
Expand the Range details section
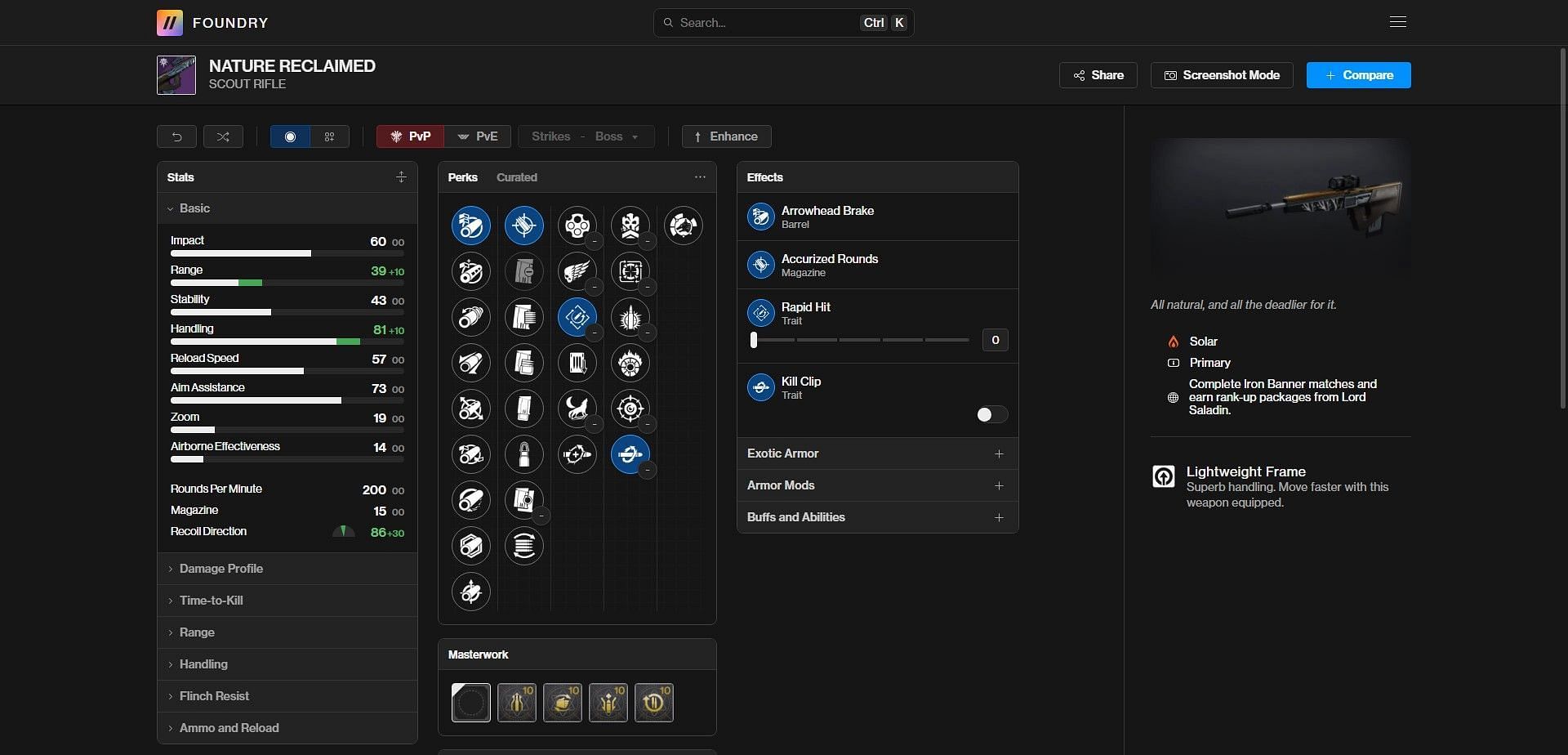point(287,632)
